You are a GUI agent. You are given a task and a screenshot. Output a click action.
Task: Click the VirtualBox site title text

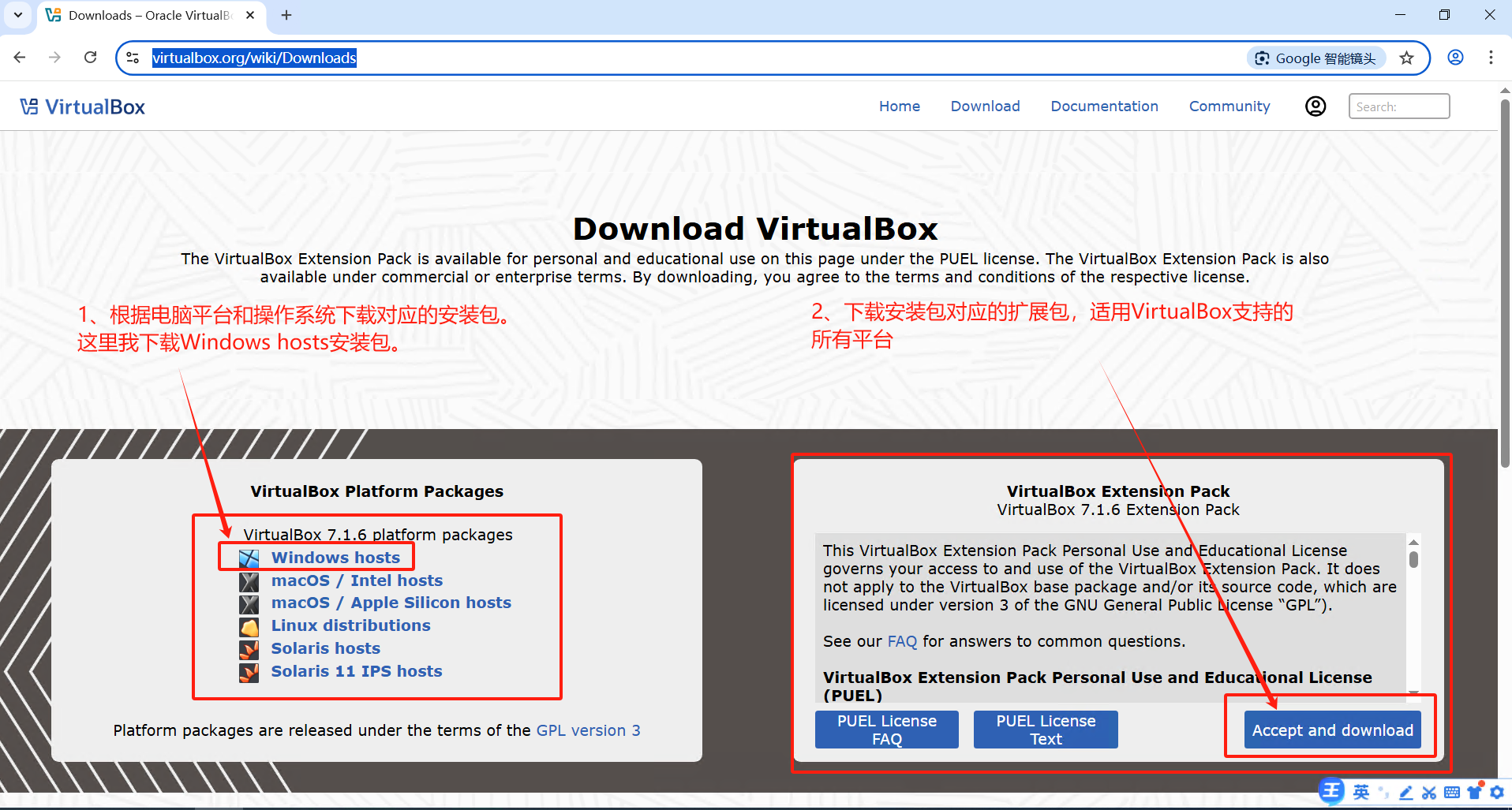[x=95, y=107]
